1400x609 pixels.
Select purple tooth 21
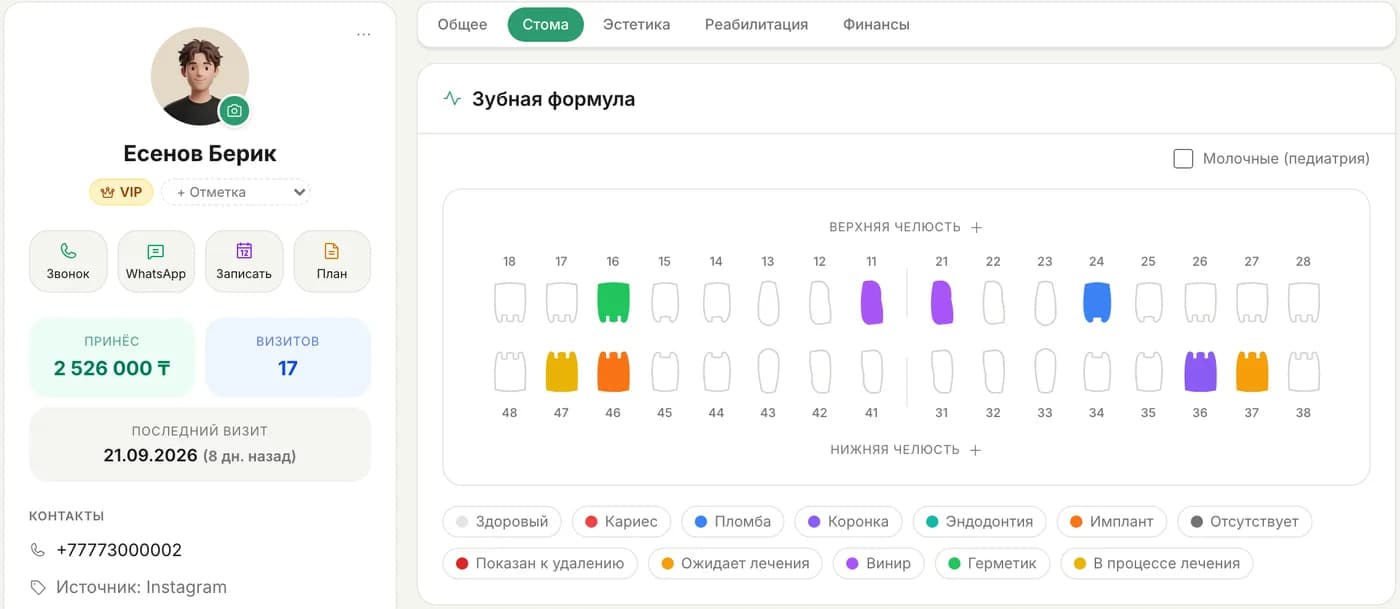(x=942, y=303)
